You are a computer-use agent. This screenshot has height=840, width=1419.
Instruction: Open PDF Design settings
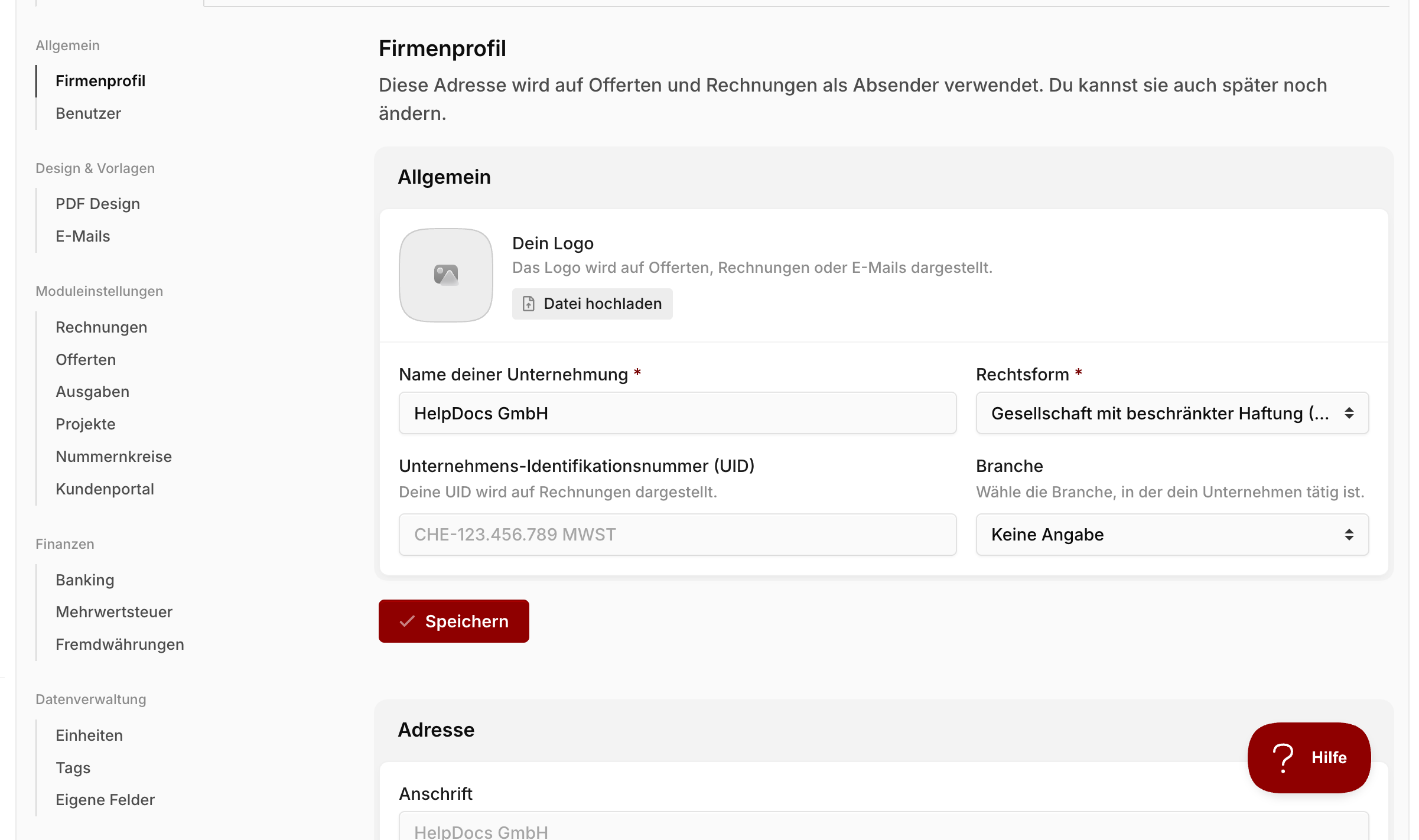(97, 204)
